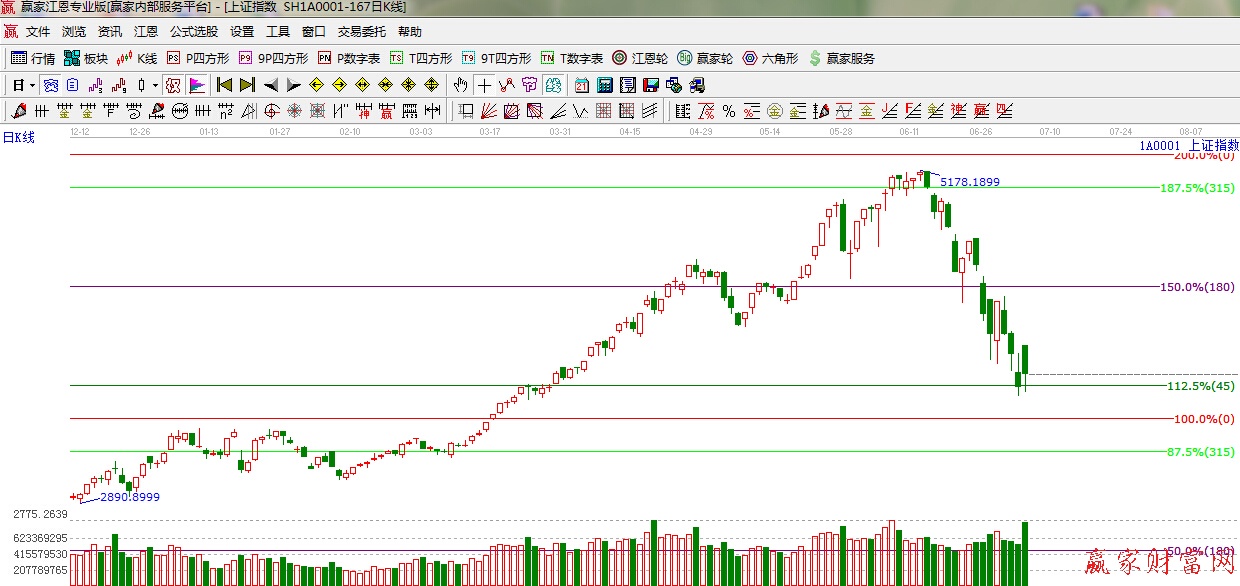The width and height of the screenshot is (1240, 586).
Task: Open the 交易委托 menu
Action: tap(362, 32)
